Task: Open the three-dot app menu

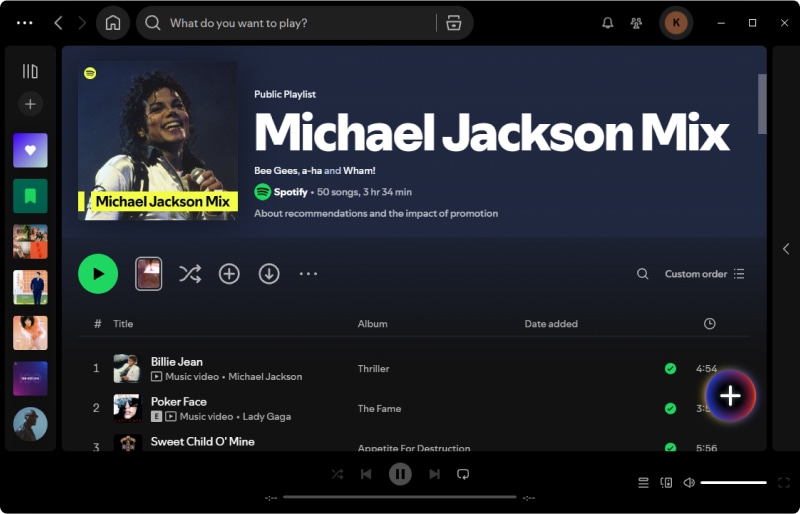Action: pos(24,23)
